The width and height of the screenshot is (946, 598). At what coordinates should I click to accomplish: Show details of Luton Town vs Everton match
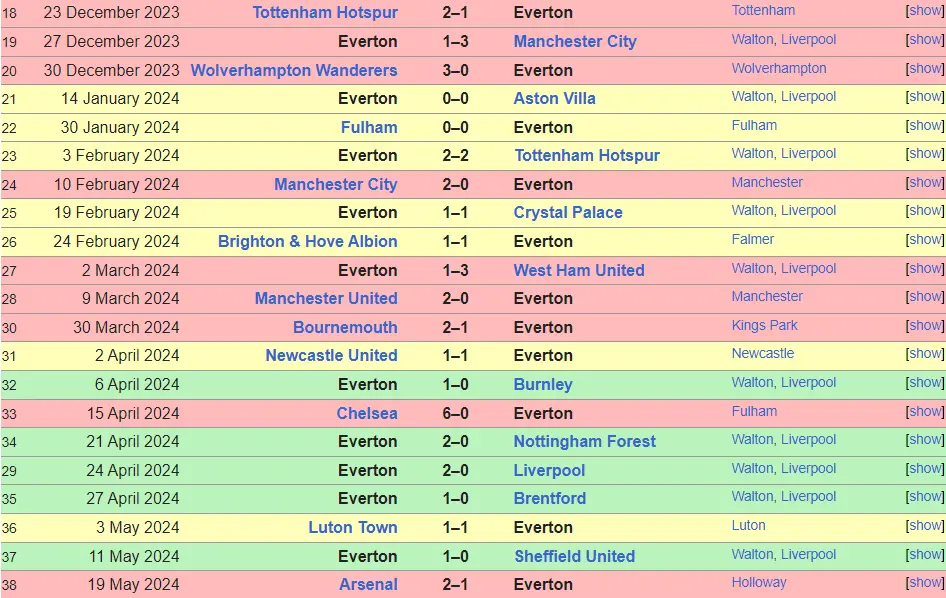tap(925, 526)
